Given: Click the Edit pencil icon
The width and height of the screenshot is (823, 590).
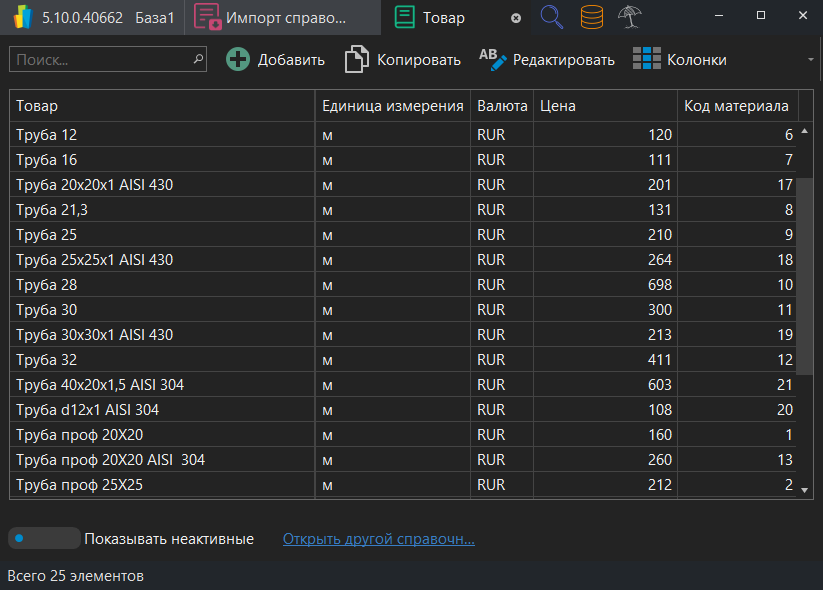Looking at the screenshot, I should (x=493, y=59).
